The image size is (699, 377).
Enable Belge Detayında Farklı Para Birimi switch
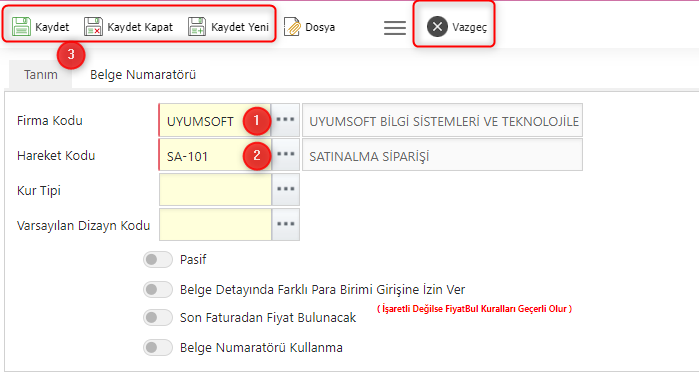click(x=158, y=290)
